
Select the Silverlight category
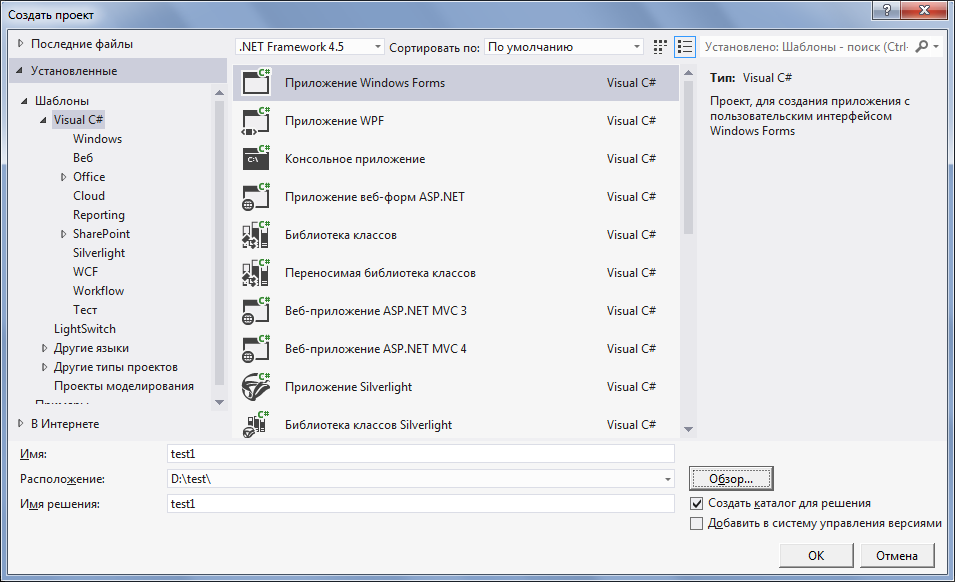[x=99, y=253]
